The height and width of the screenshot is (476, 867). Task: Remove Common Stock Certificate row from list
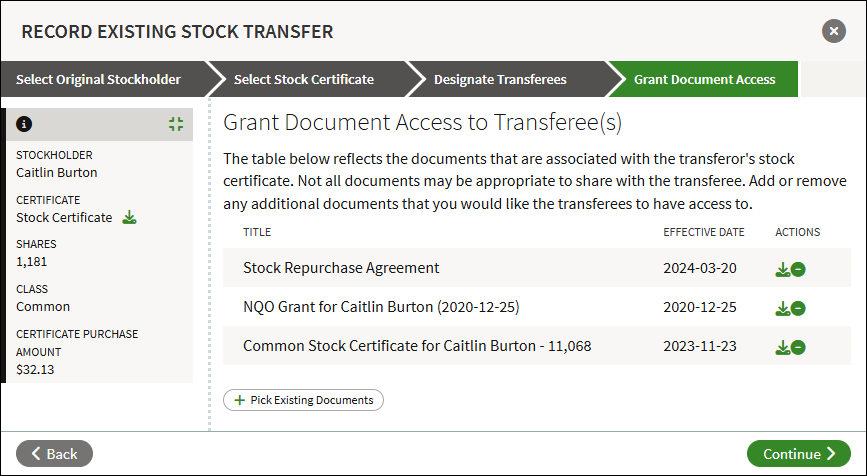(798, 347)
